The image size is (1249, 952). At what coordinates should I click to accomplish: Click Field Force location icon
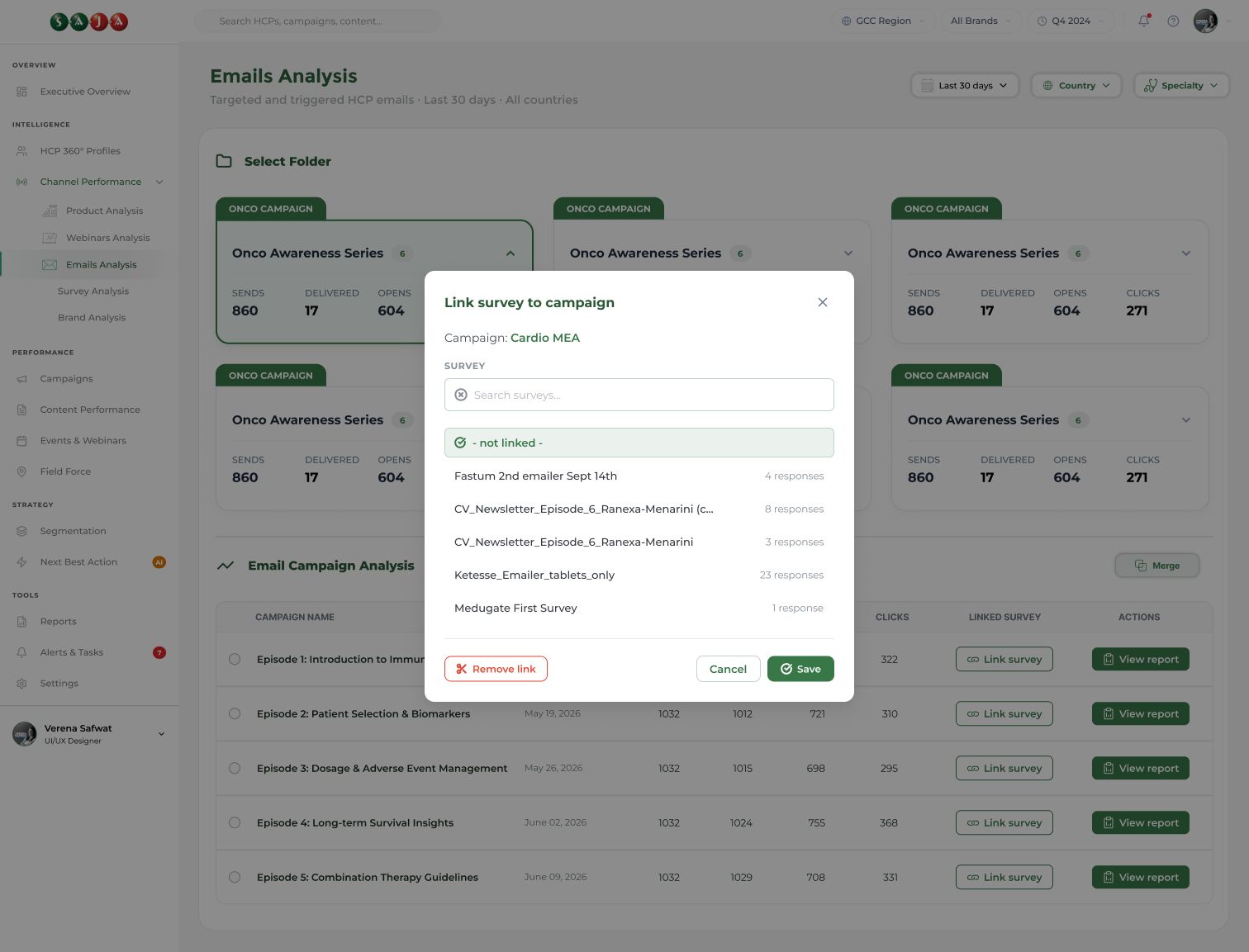point(22,471)
